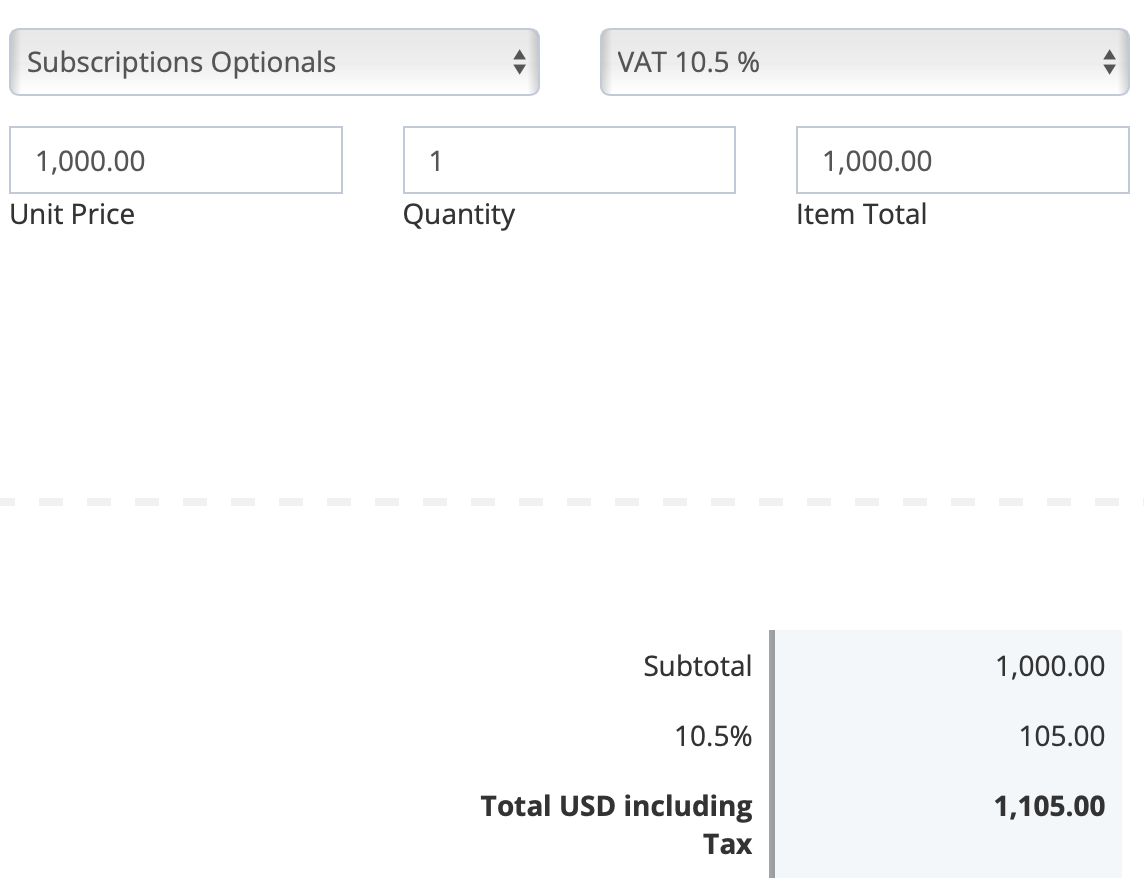Screen dimensions: 1144x880
Task: Click the bold 1,105.00 grand total
Action: tap(1050, 806)
